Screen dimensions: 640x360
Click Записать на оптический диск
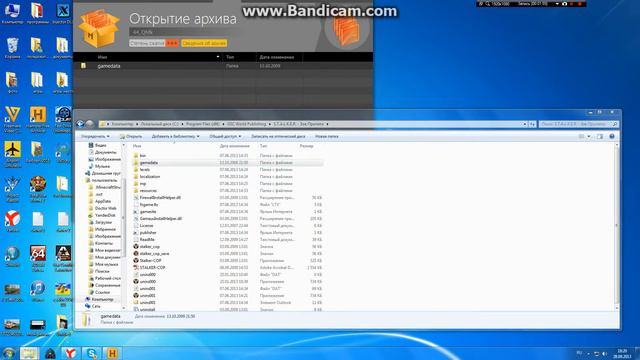[x=278, y=136]
